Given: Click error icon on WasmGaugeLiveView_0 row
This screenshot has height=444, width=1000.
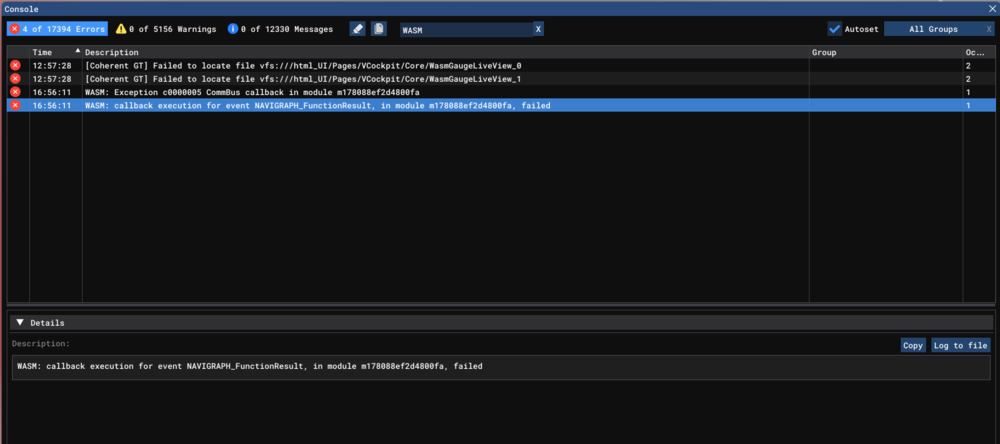Looking at the screenshot, I should pyautogui.click(x=15, y=65).
